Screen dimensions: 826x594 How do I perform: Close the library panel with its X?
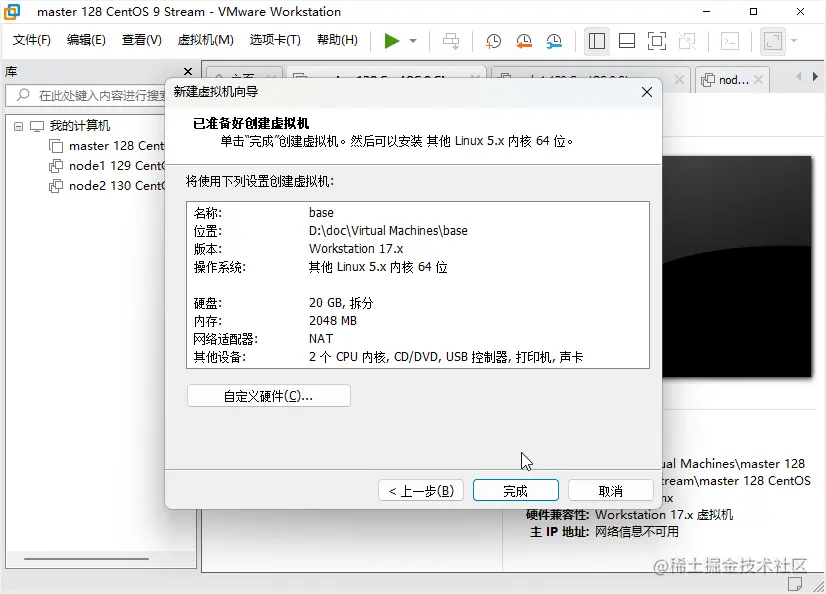188,71
